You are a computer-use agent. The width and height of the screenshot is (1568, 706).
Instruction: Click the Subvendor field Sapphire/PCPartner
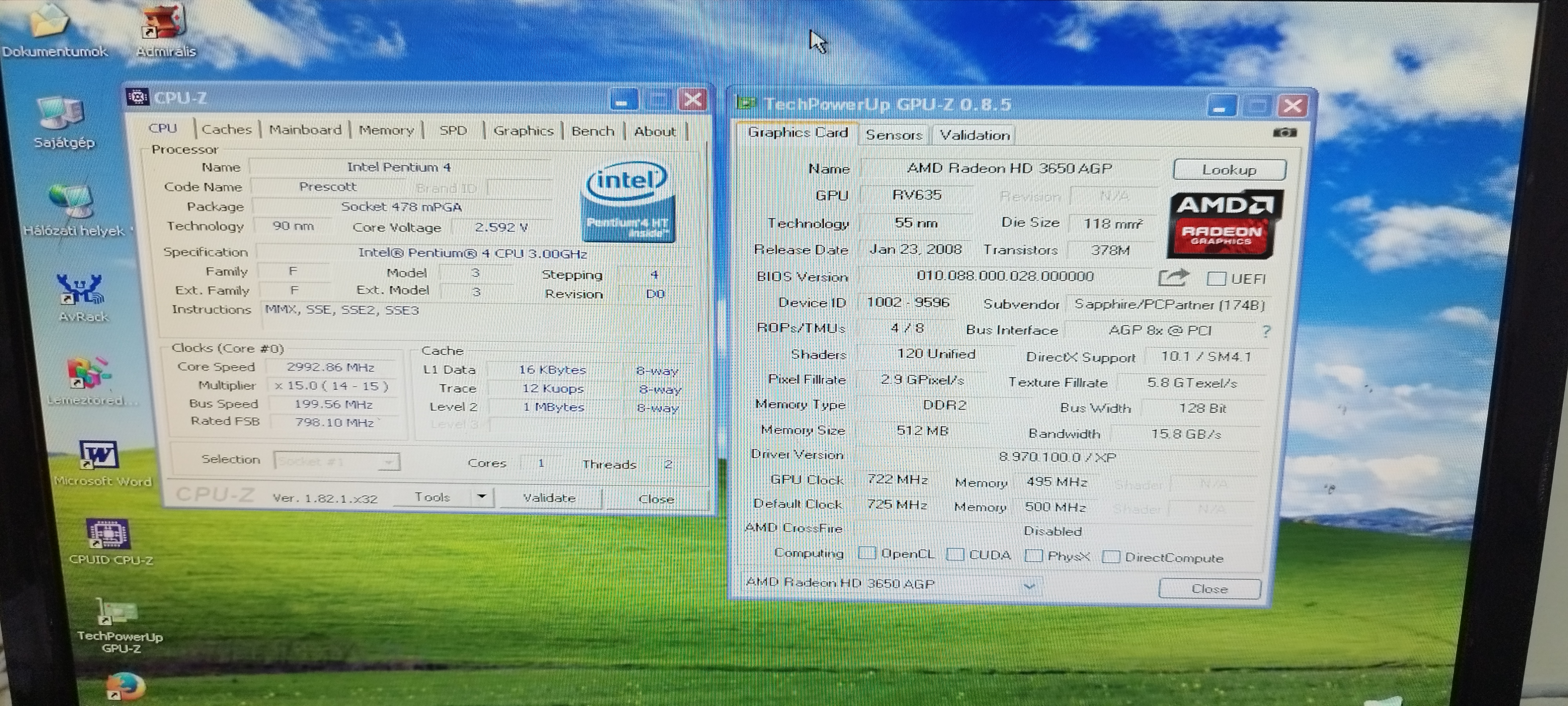point(1169,305)
